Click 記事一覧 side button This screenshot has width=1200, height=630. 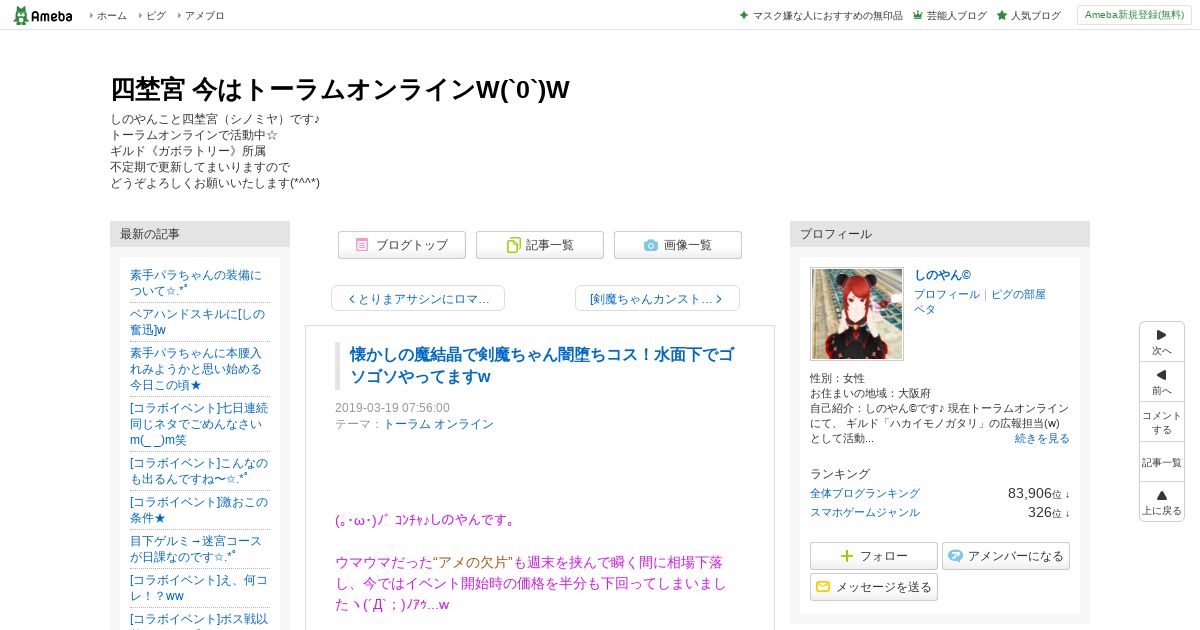tap(1162, 462)
